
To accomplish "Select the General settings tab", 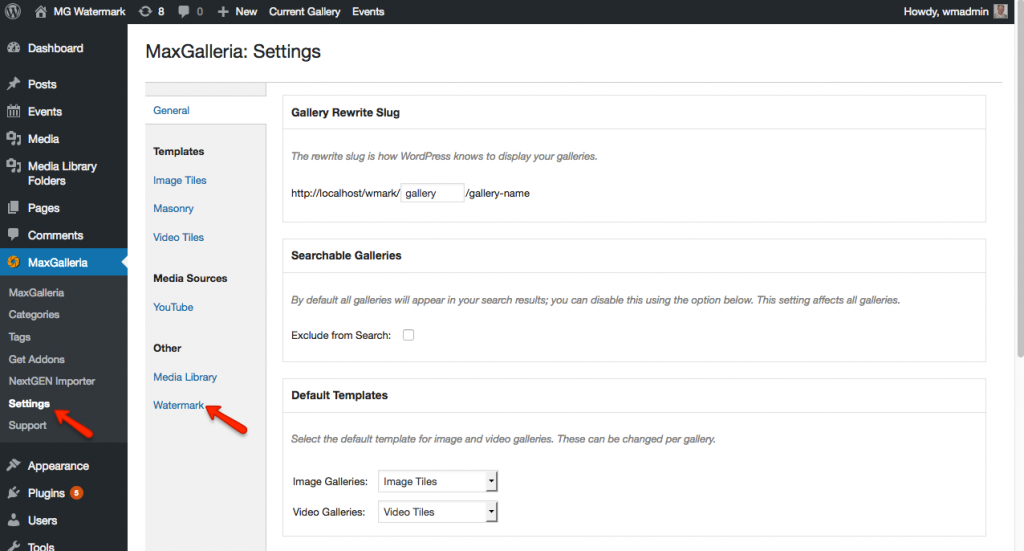I will click(x=171, y=110).
